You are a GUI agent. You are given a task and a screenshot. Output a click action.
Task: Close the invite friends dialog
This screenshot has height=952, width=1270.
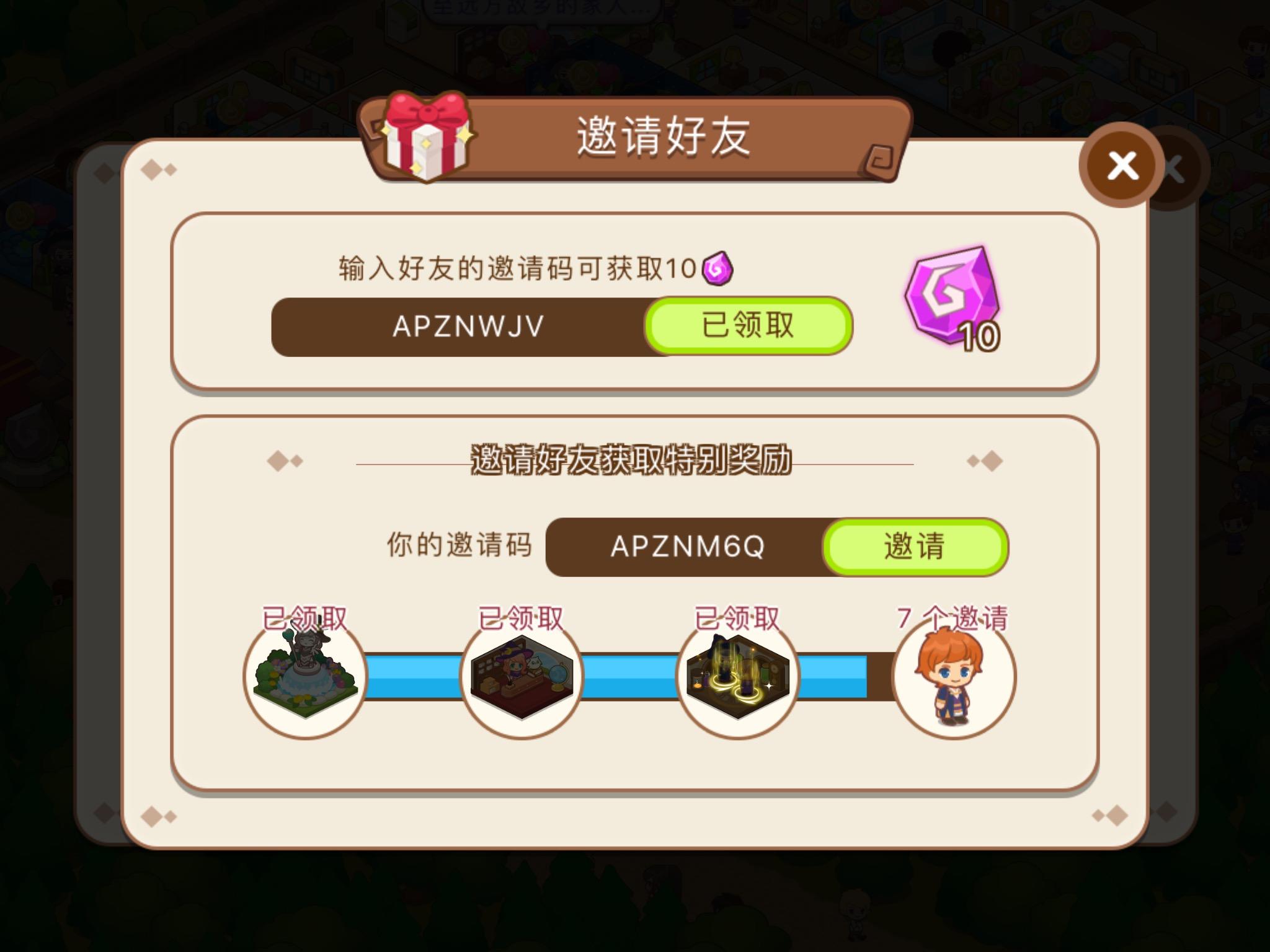point(1122,165)
